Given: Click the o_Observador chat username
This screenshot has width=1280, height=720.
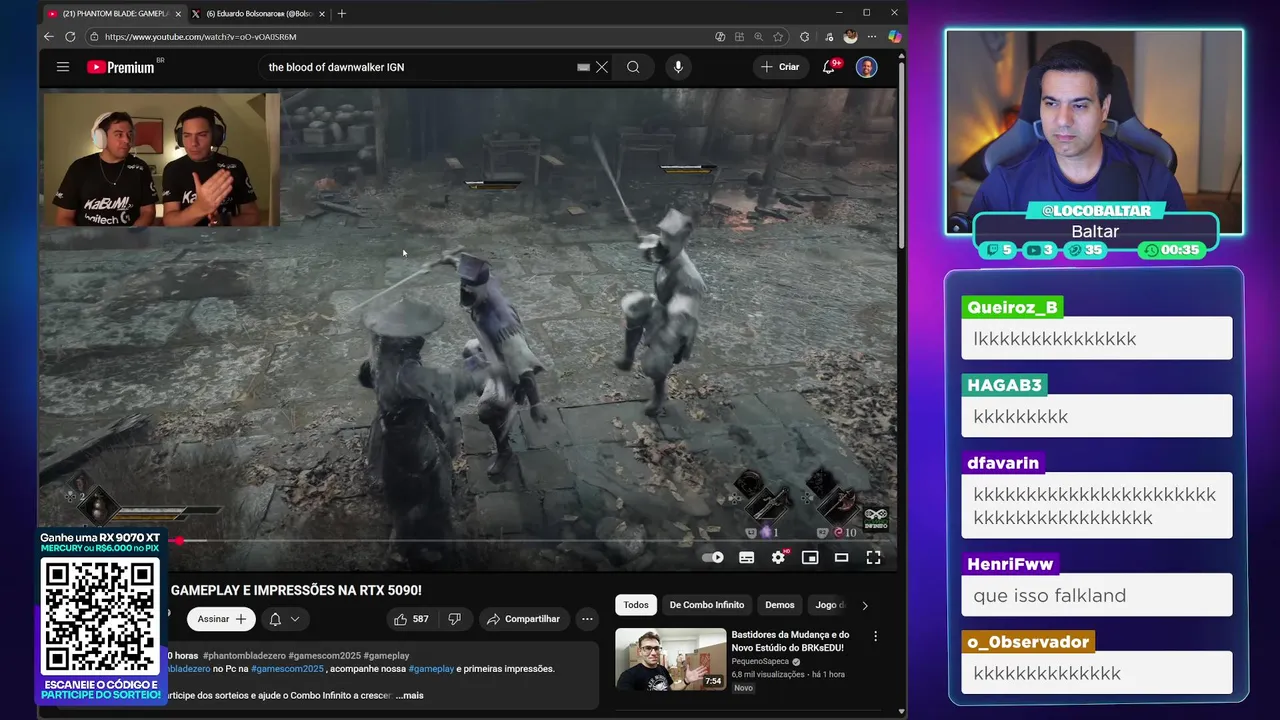Looking at the screenshot, I should coord(1028,642).
